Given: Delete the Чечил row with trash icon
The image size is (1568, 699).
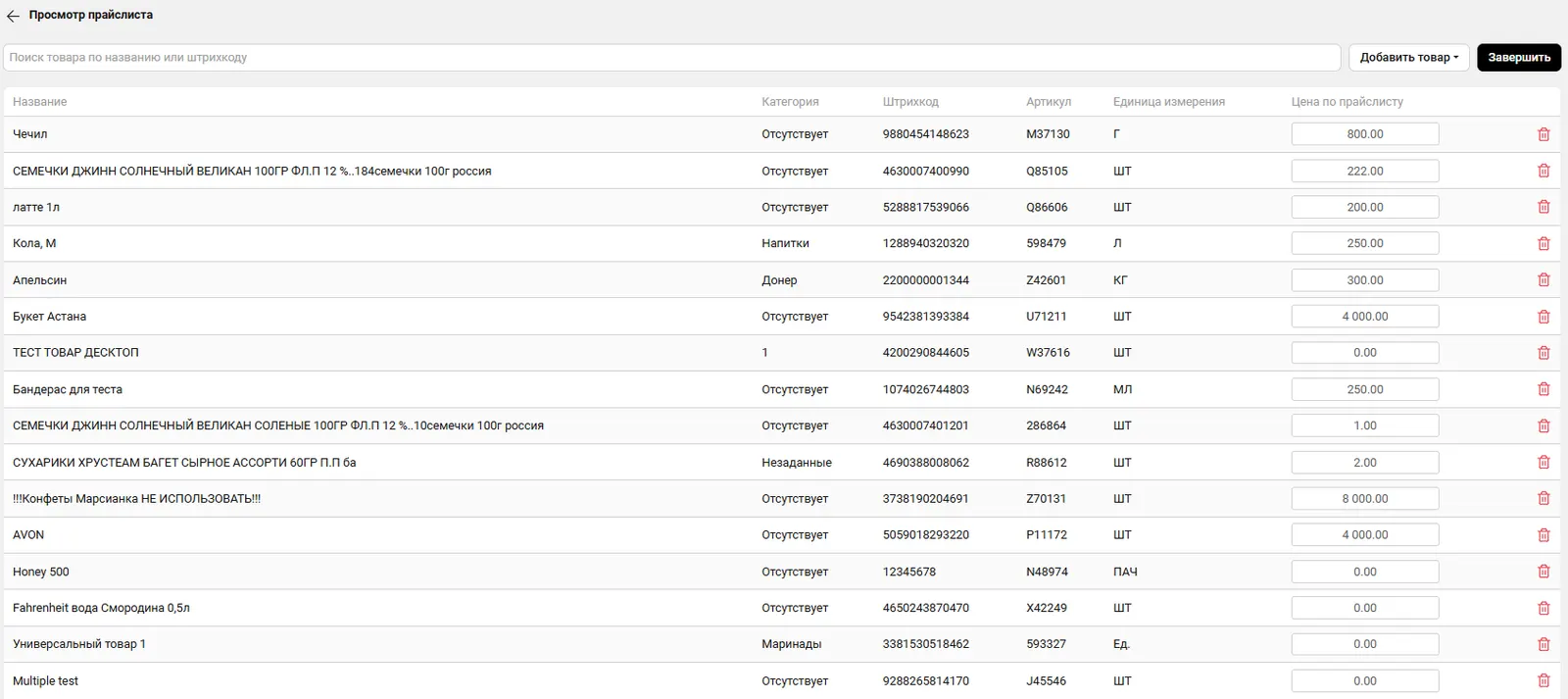Looking at the screenshot, I should (1543, 134).
